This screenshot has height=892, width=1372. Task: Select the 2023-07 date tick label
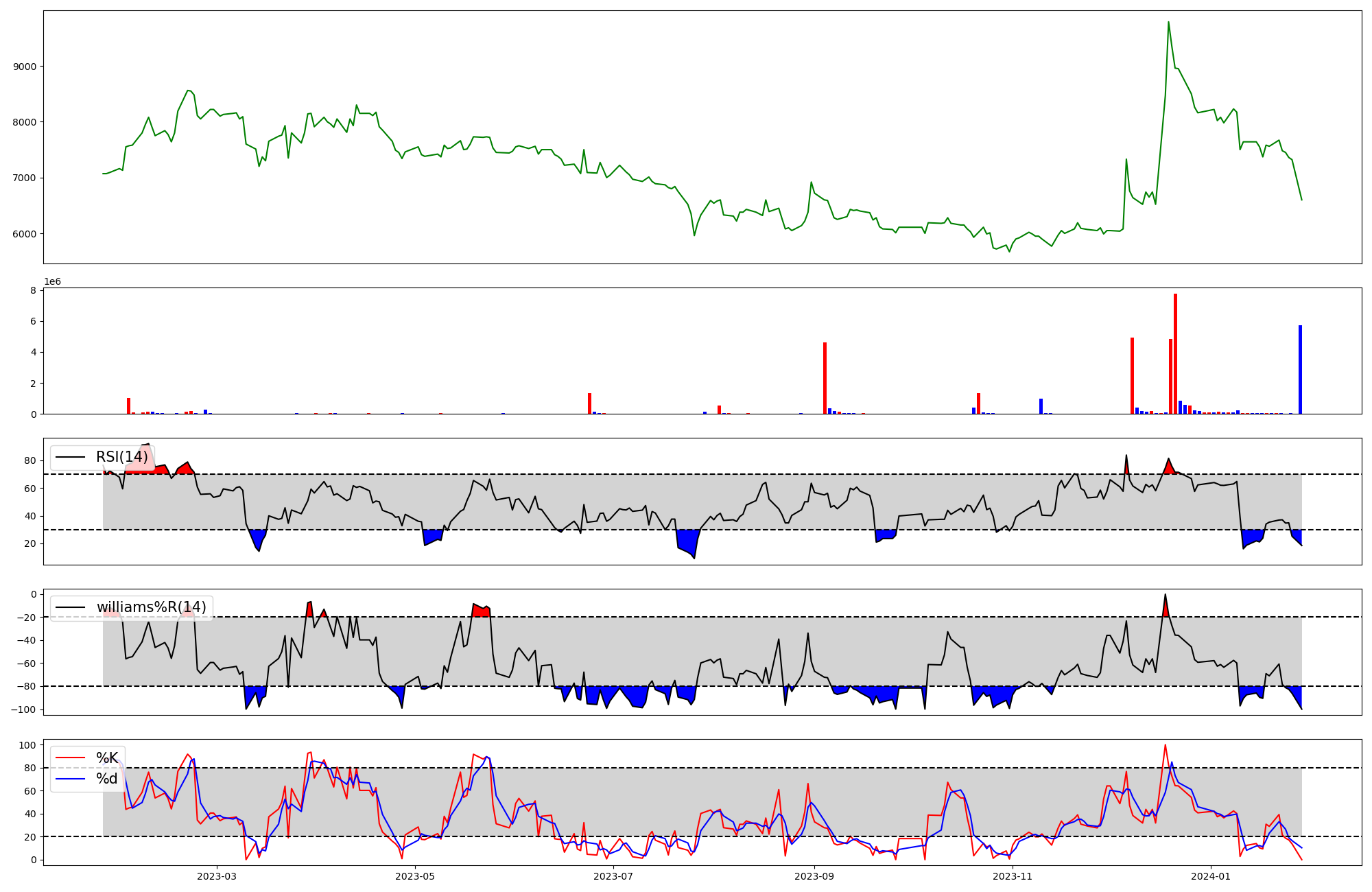pyautogui.click(x=613, y=876)
